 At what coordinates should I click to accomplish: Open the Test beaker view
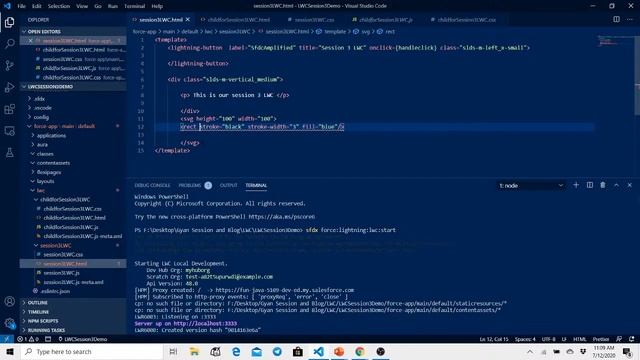coord(9,153)
